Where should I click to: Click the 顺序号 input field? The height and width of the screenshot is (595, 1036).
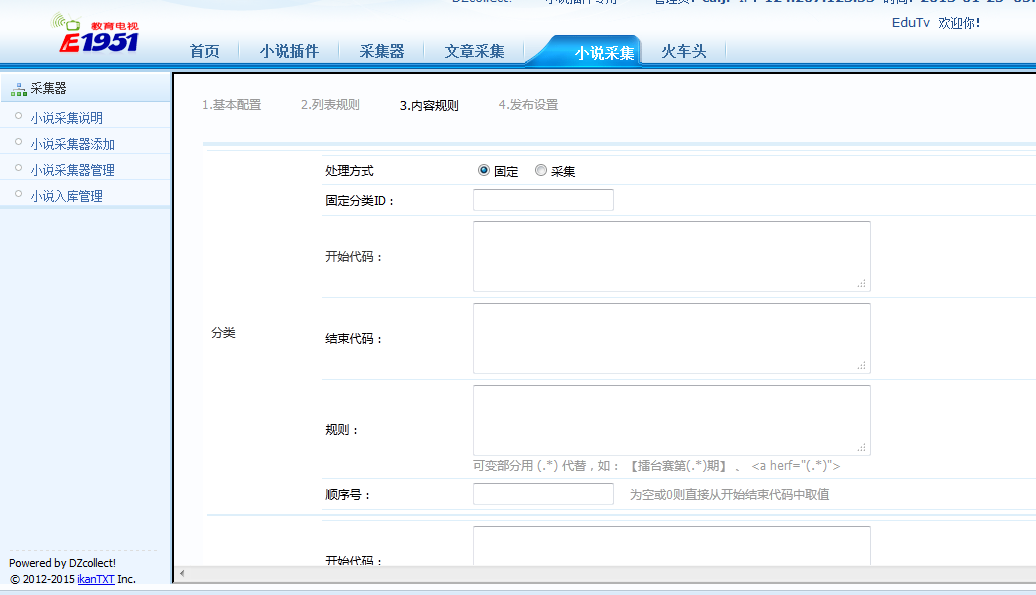coord(543,494)
